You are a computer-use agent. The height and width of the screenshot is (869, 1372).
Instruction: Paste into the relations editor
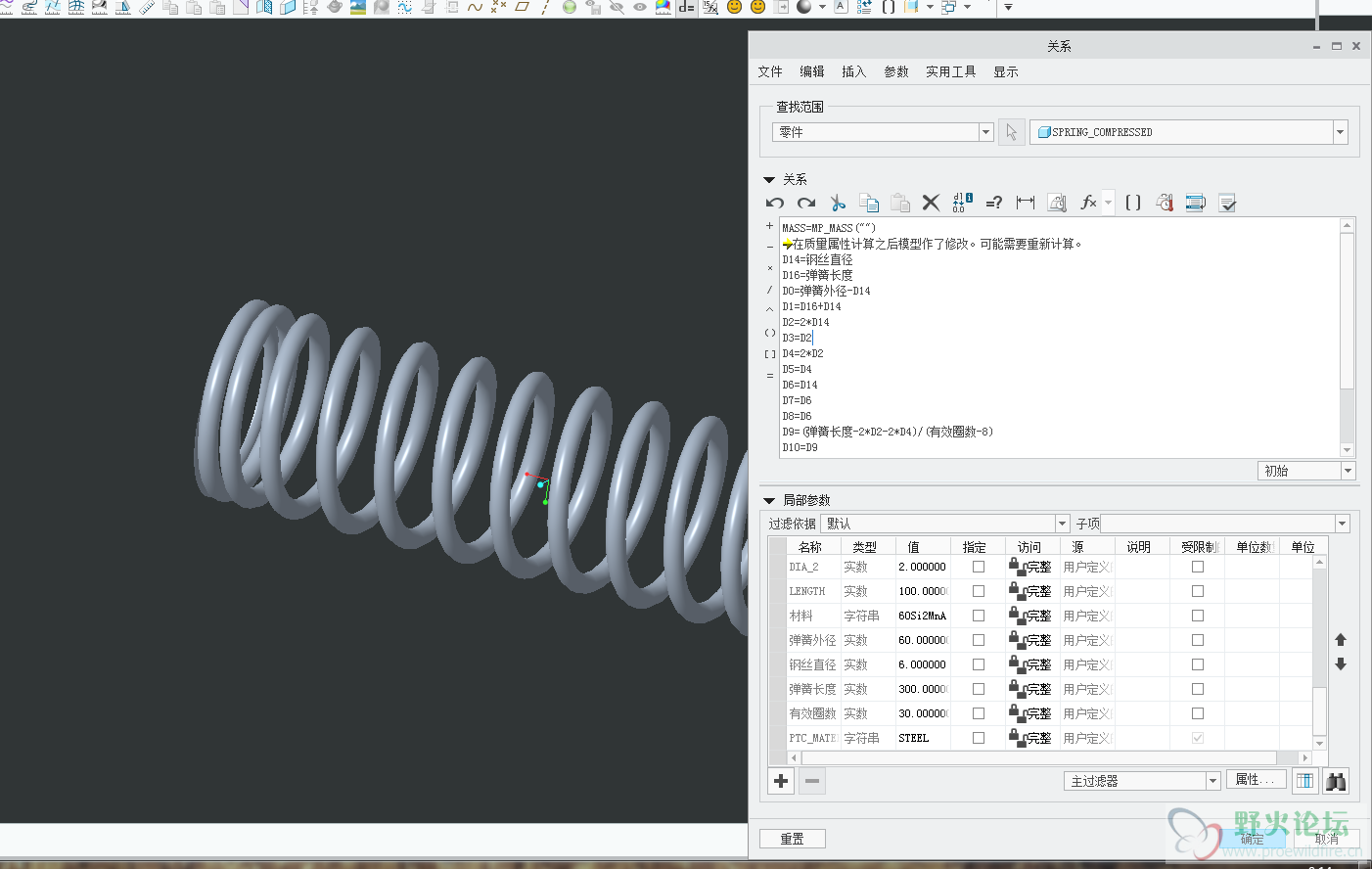900,203
